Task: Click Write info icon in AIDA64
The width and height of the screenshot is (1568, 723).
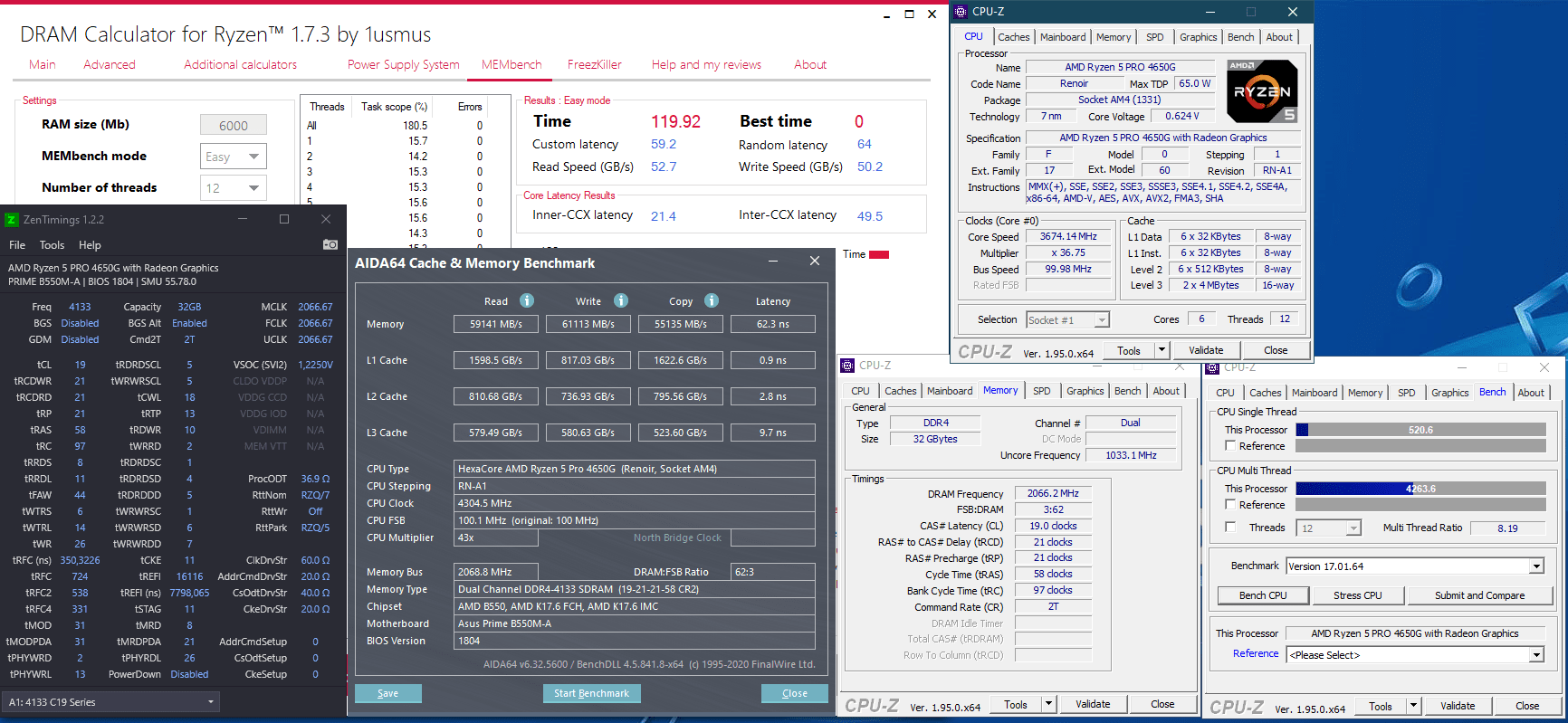Action: [x=621, y=300]
